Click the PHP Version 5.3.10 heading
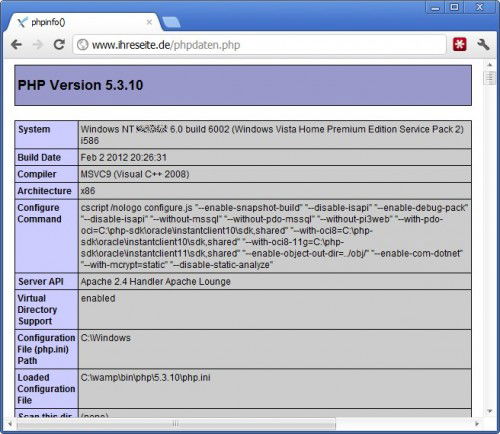This screenshot has width=500, height=434. coord(80,85)
